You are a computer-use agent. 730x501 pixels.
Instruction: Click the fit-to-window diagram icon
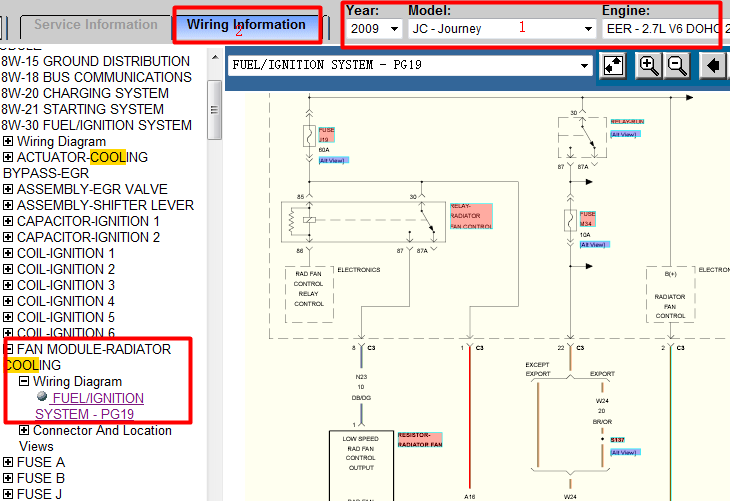pos(613,66)
